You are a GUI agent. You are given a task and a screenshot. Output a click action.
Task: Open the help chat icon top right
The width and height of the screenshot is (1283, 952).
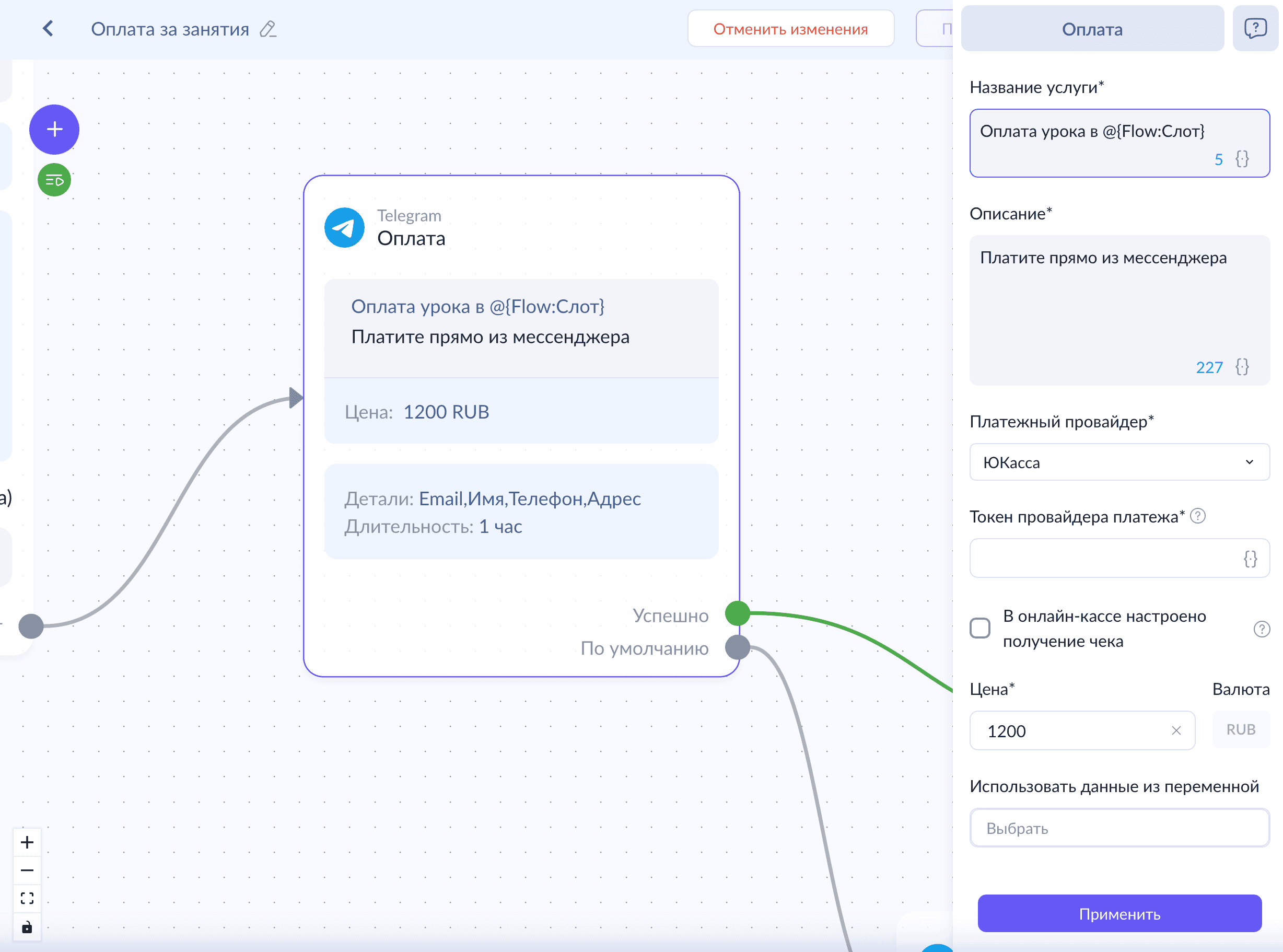(1255, 29)
